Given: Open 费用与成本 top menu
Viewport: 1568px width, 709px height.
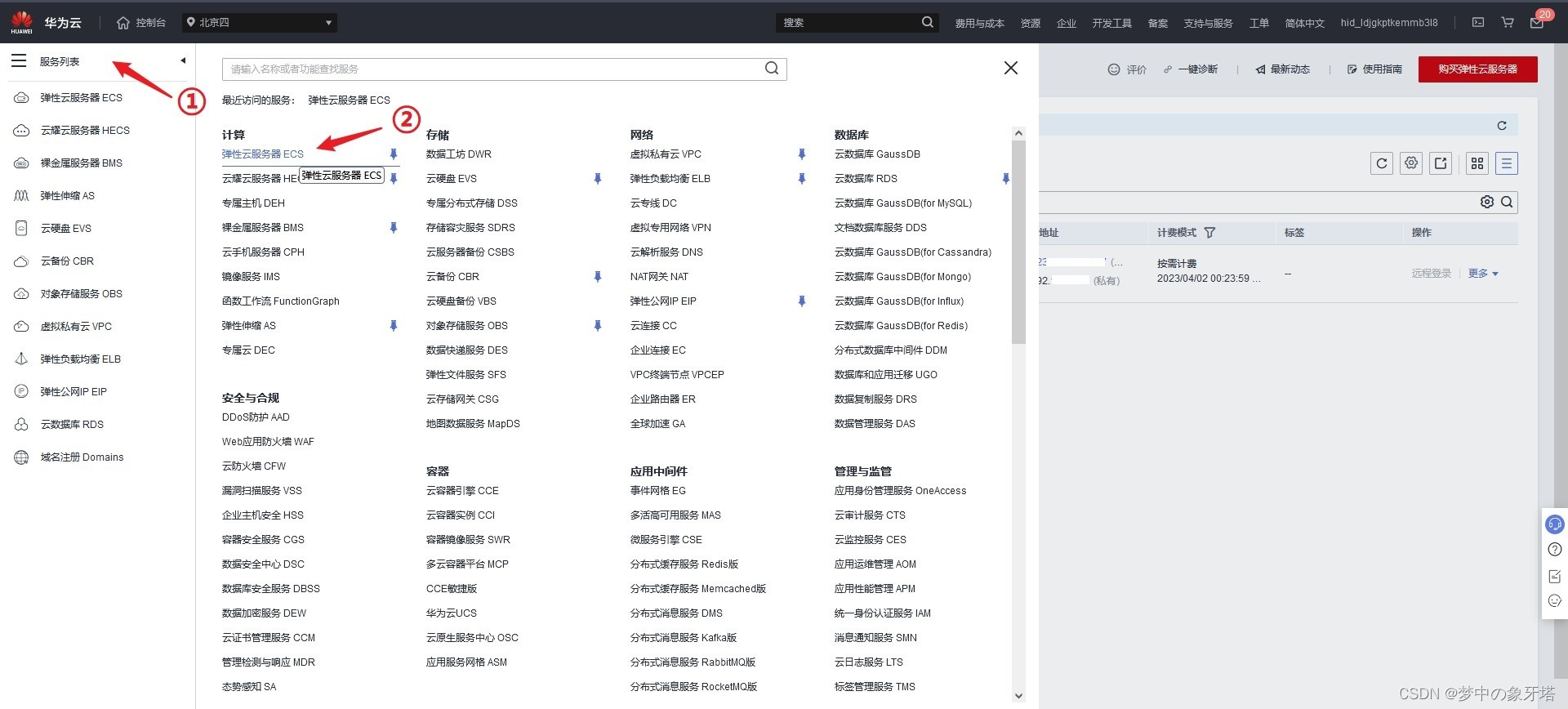Looking at the screenshot, I should 980,24.
